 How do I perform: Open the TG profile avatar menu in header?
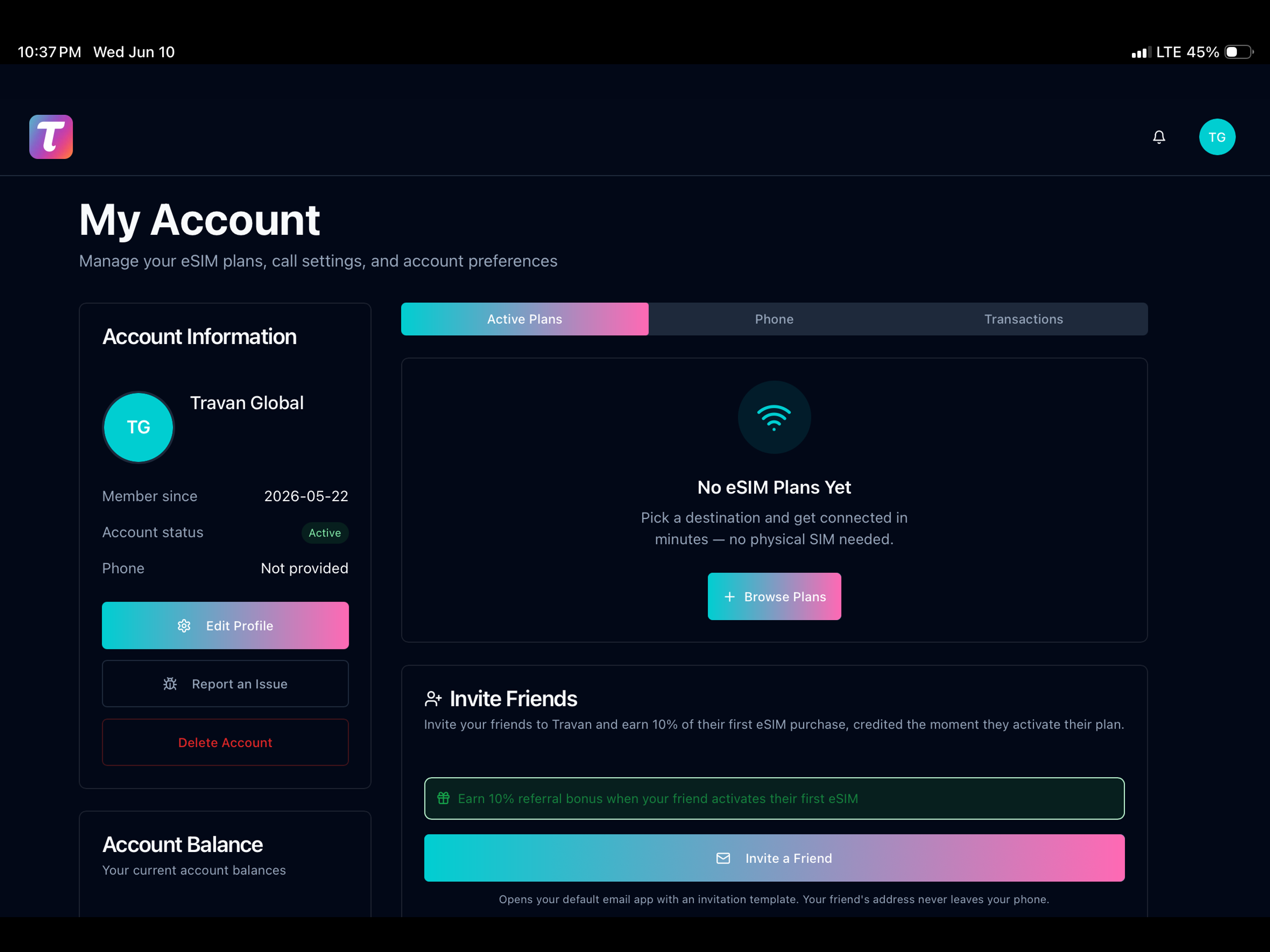pos(1217,137)
